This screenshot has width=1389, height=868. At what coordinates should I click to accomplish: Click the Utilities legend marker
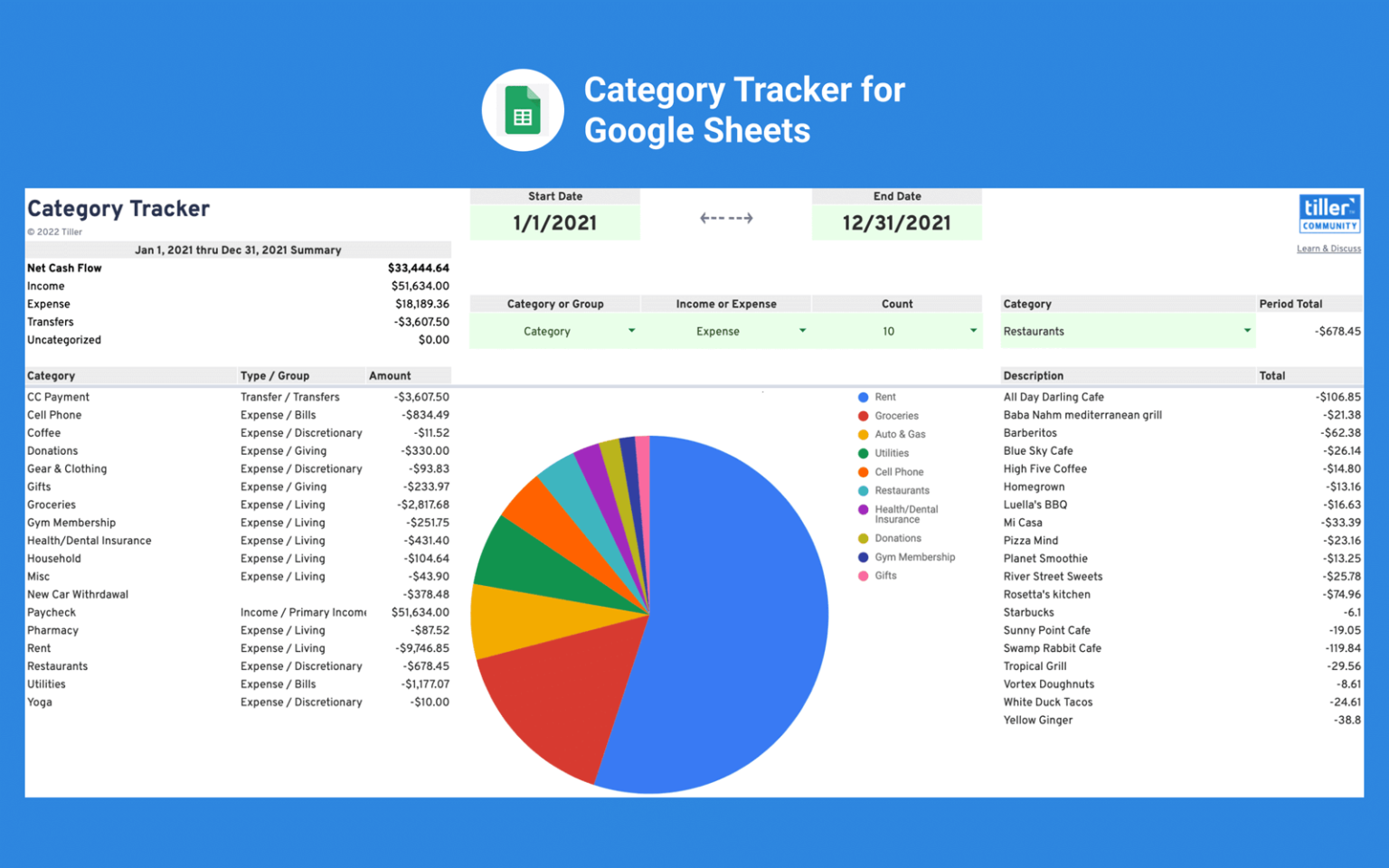(x=863, y=453)
